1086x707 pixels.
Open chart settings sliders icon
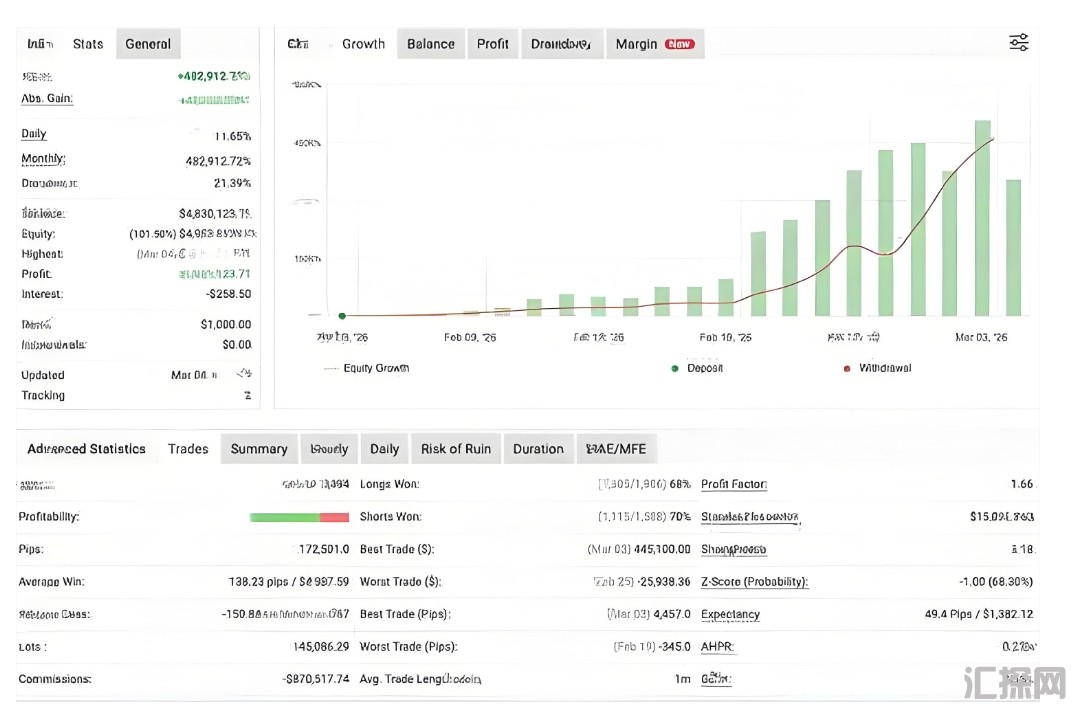pyautogui.click(x=1018, y=43)
